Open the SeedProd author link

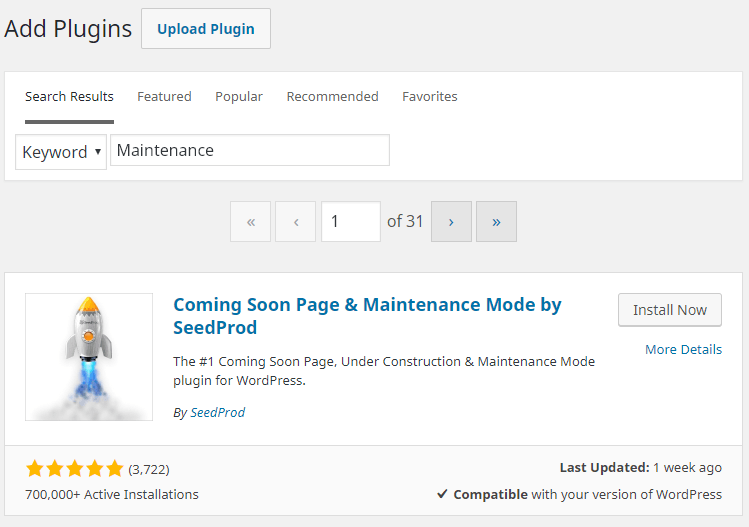pyautogui.click(x=217, y=412)
